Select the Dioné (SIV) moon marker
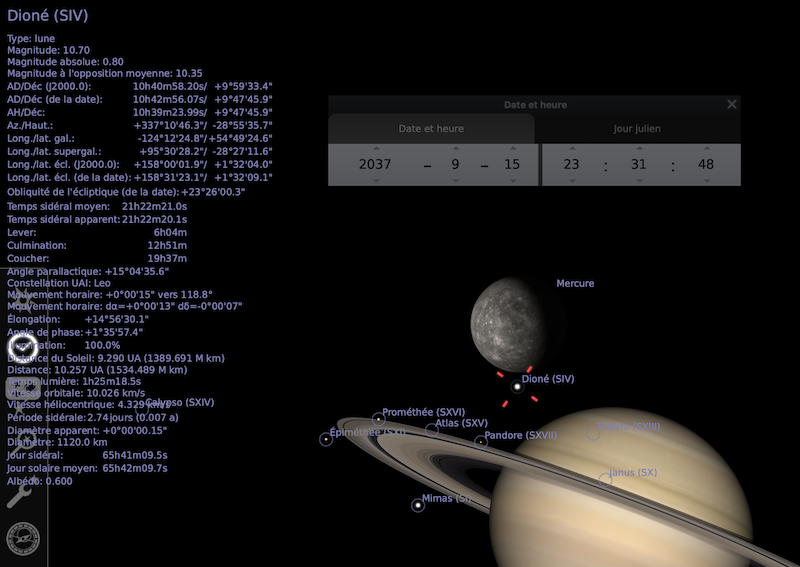 [517, 386]
